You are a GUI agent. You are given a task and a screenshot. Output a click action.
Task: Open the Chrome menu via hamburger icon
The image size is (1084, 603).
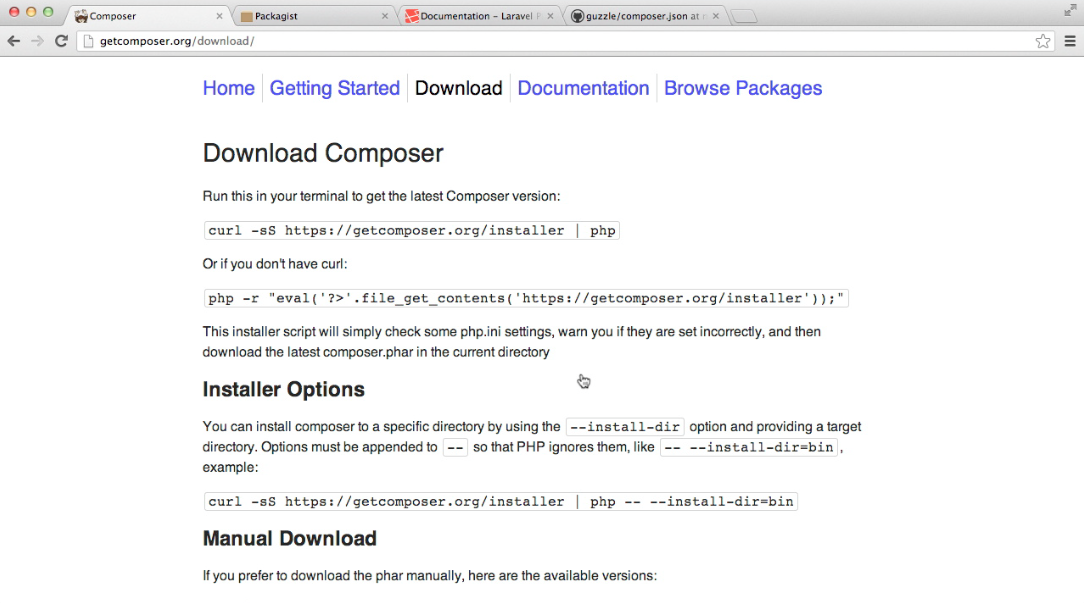(x=1069, y=41)
